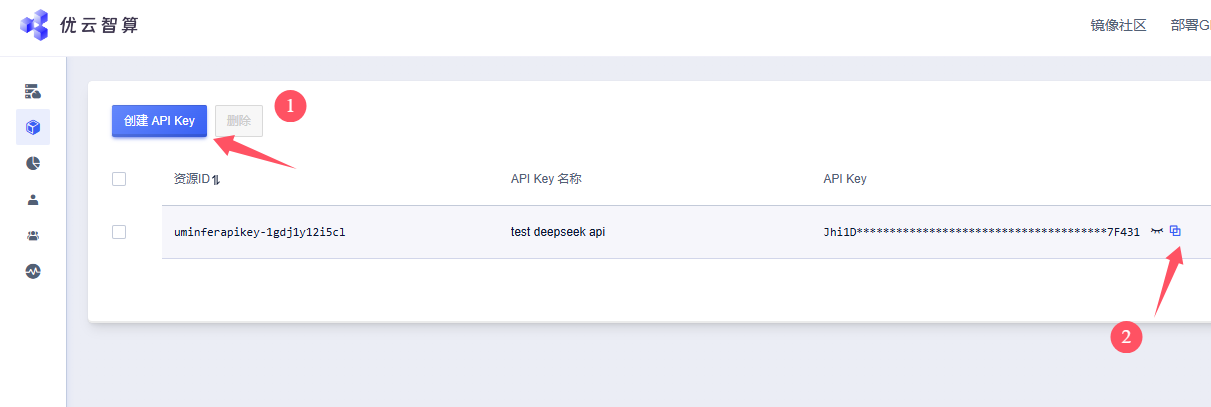1211x407 pixels.
Task: Click the API Key 名称 column header
Action: pyautogui.click(x=546, y=179)
